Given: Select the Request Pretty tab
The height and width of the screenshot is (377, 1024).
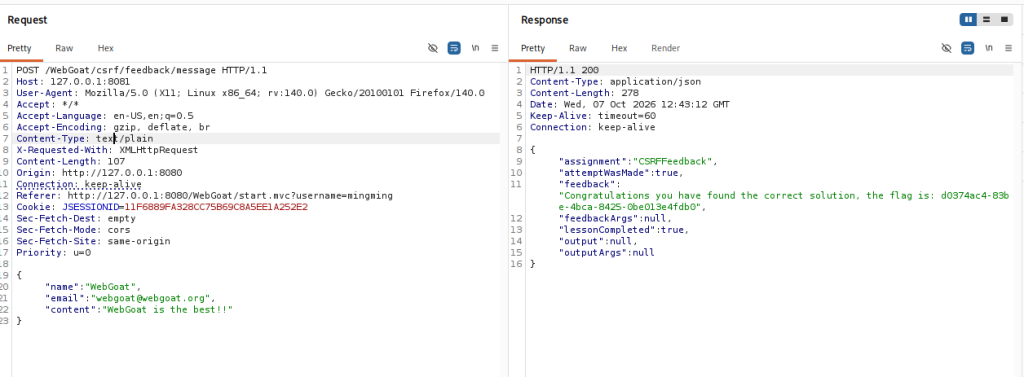Looking at the screenshot, I should coord(20,48).
